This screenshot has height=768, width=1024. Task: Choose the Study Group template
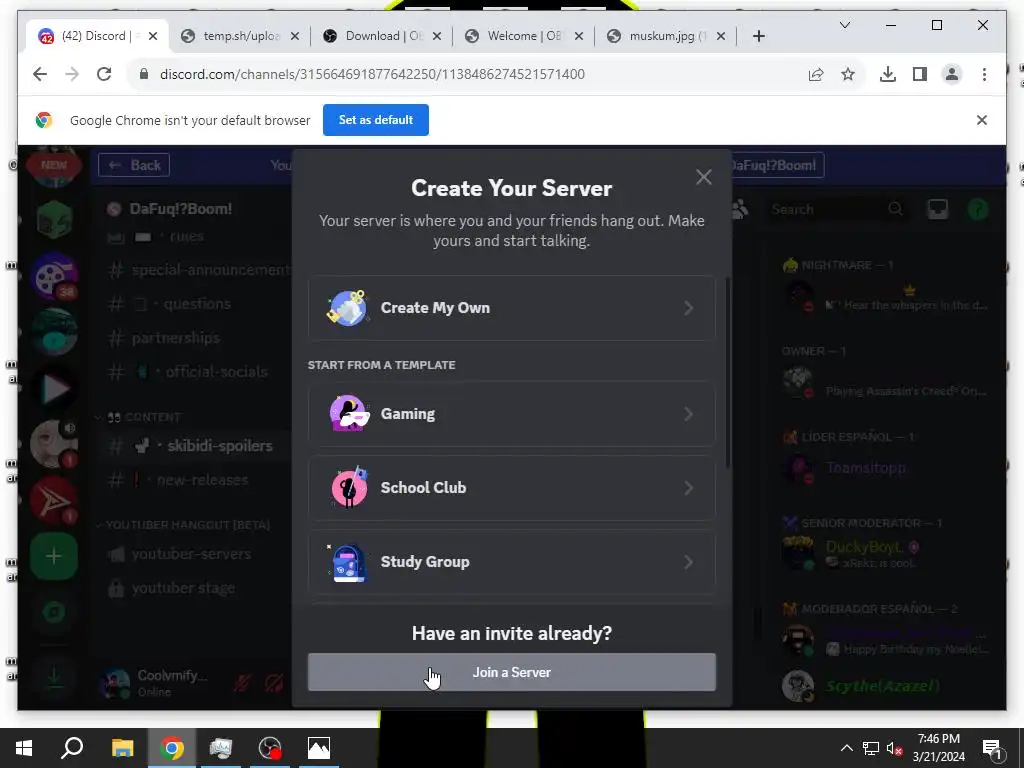(512, 562)
